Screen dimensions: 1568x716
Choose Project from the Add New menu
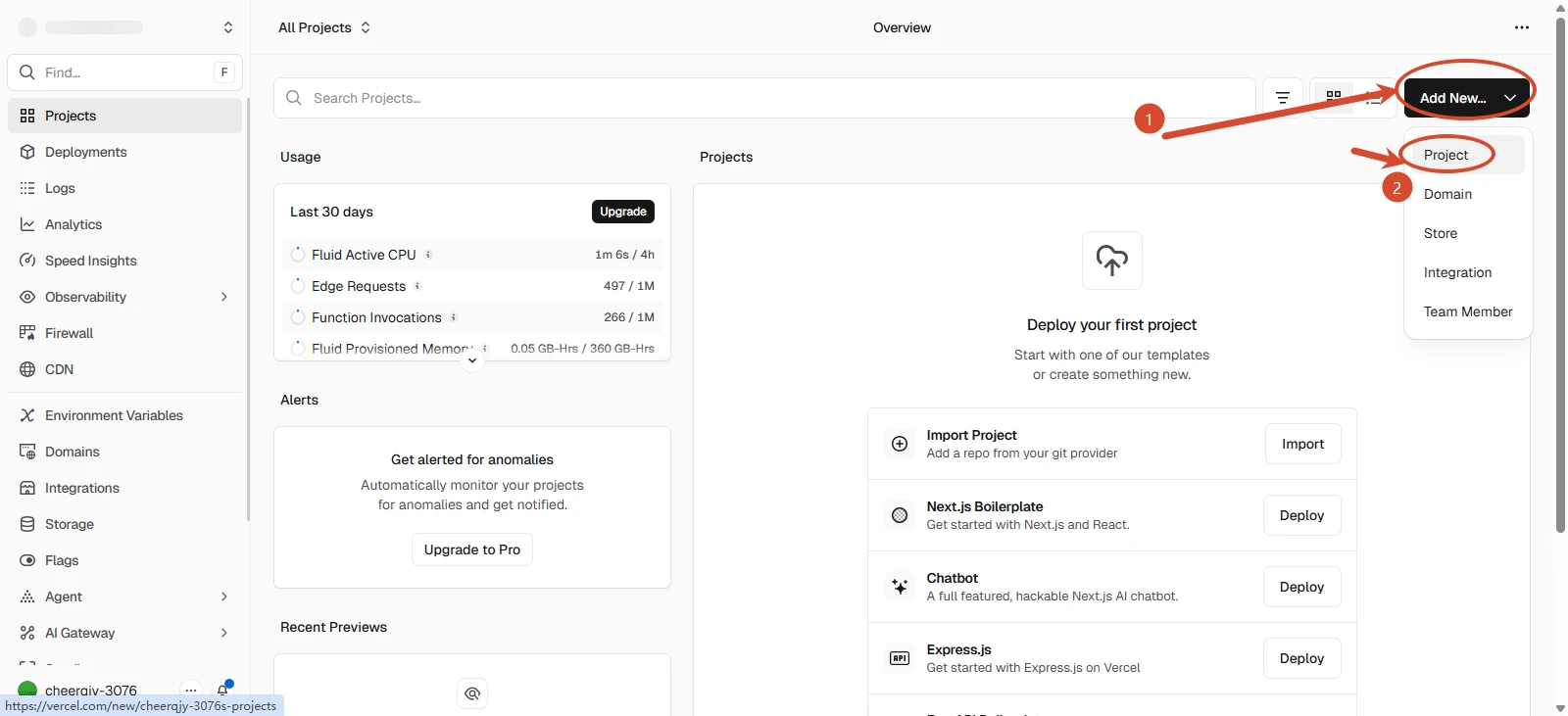point(1467,155)
